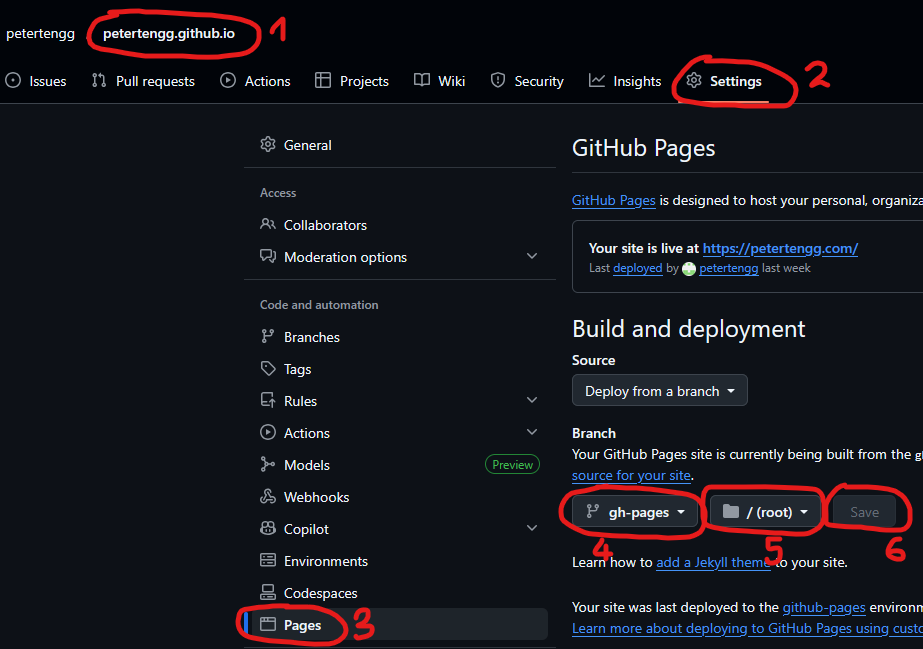Image resolution: width=923 pixels, height=649 pixels.
Task: Click the Actions play icon in top navigation
Action: 228,81
